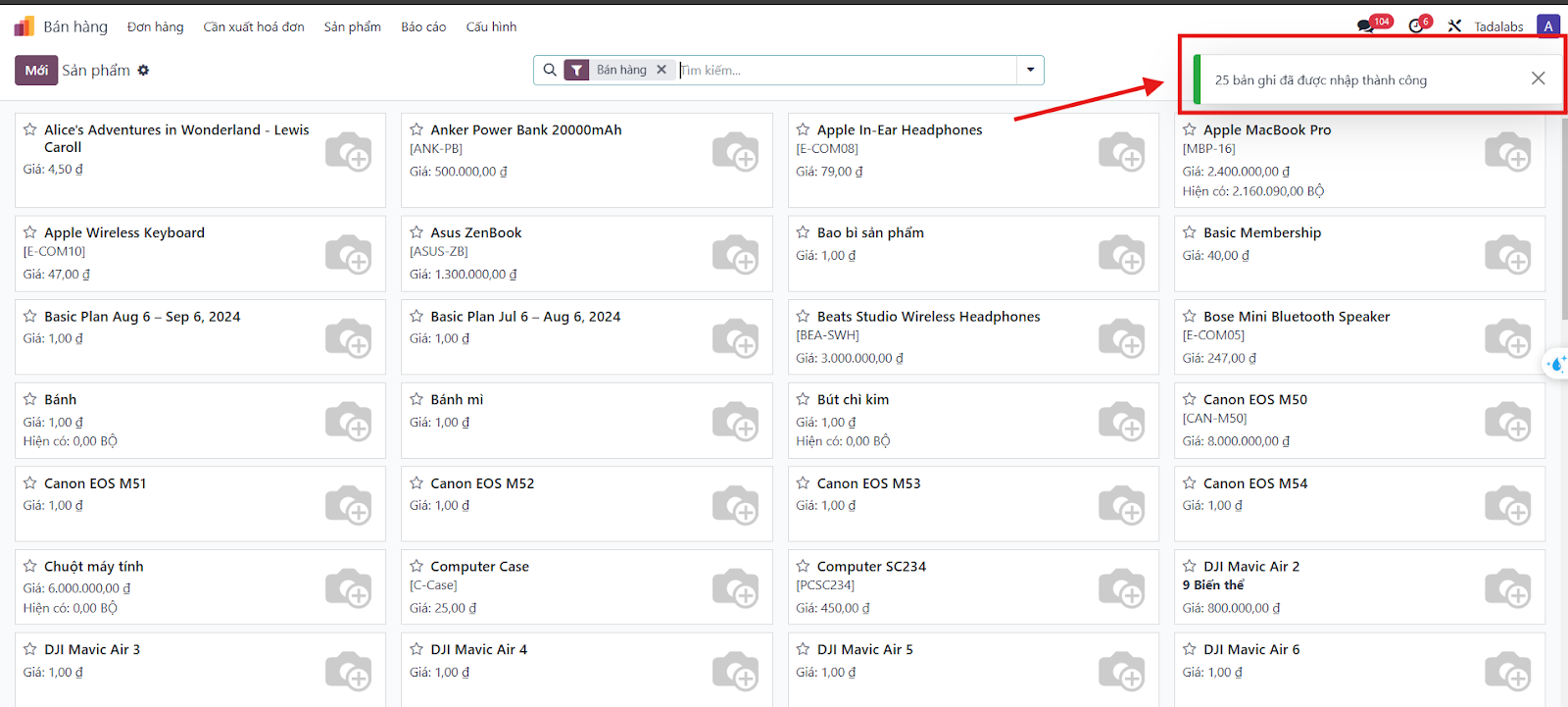Viewport: 1568px width, 707px height.
Task: Expand the search options dropdown arrow
Action: [x=1030, y=71]
